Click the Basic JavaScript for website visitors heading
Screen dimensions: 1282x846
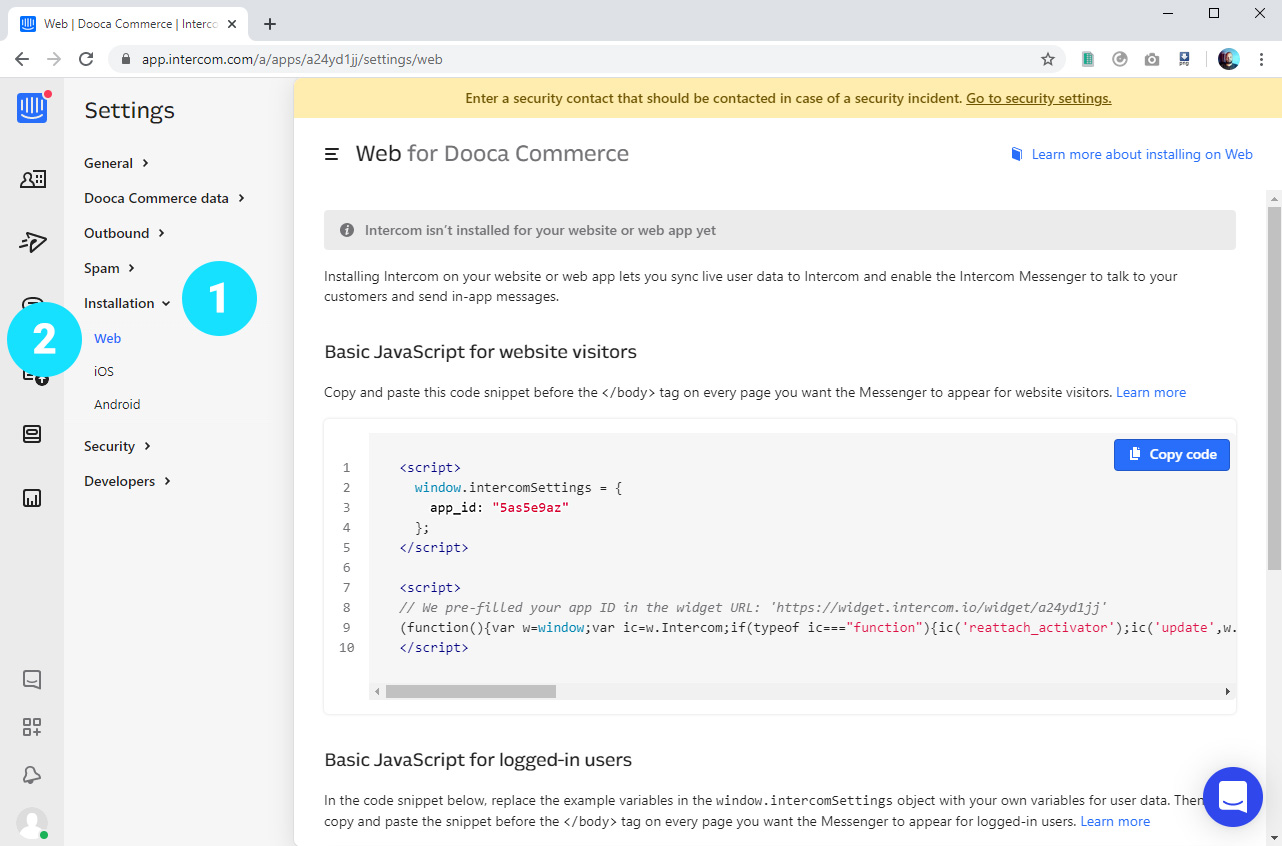pyautogui.click(x=481, y=351)
